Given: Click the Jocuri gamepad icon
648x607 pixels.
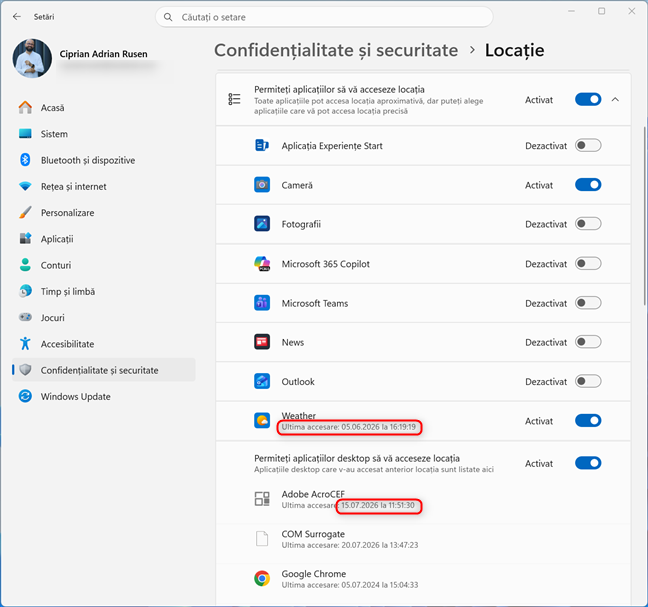Looking at the screenshot, I should tap(25, 317).
